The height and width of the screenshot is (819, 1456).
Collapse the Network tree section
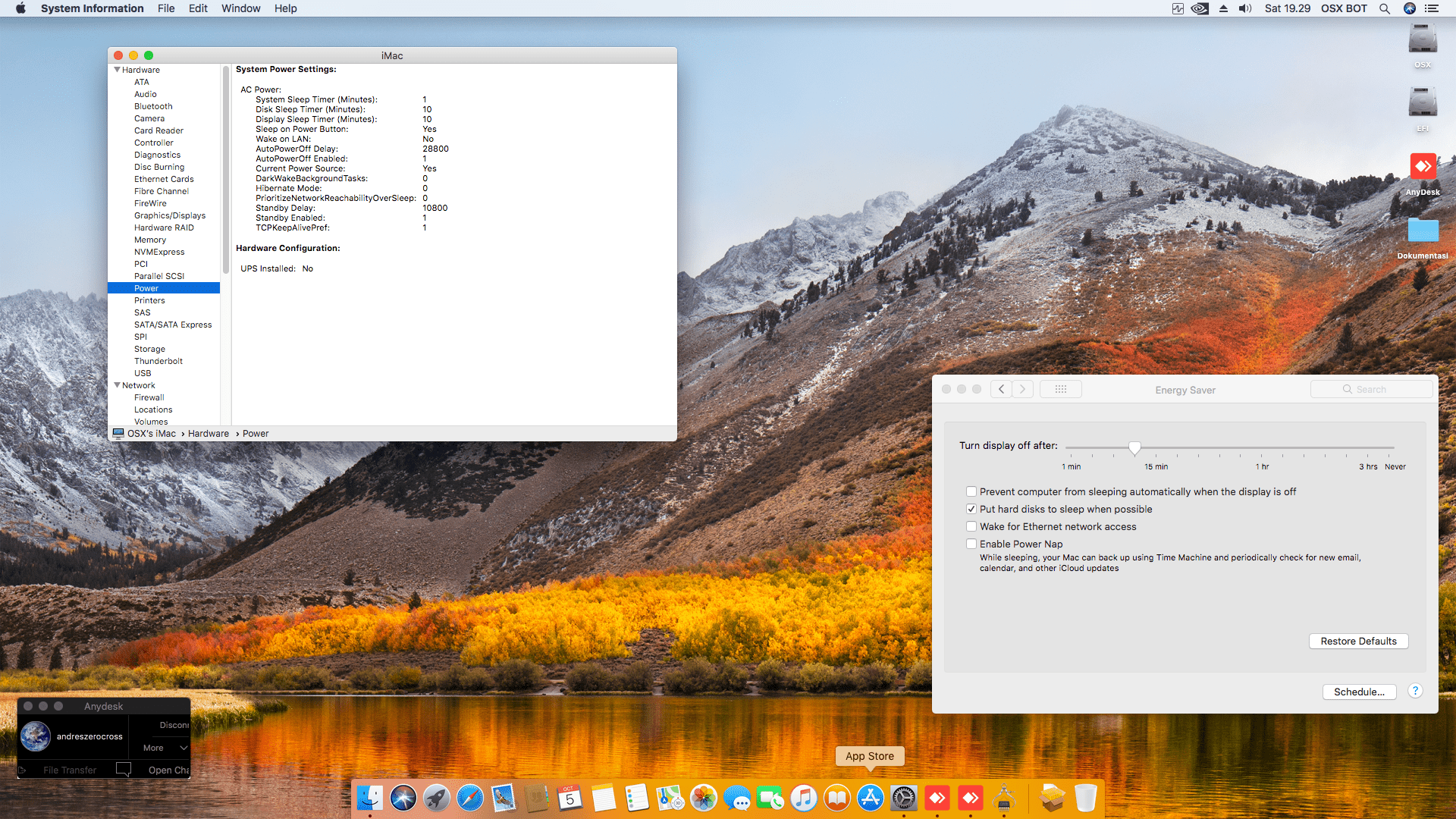tap(117, 385)
